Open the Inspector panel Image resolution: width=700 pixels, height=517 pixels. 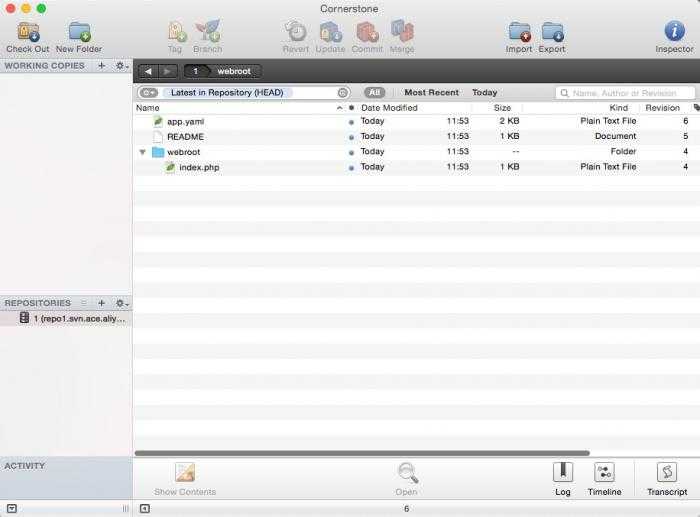674,31
